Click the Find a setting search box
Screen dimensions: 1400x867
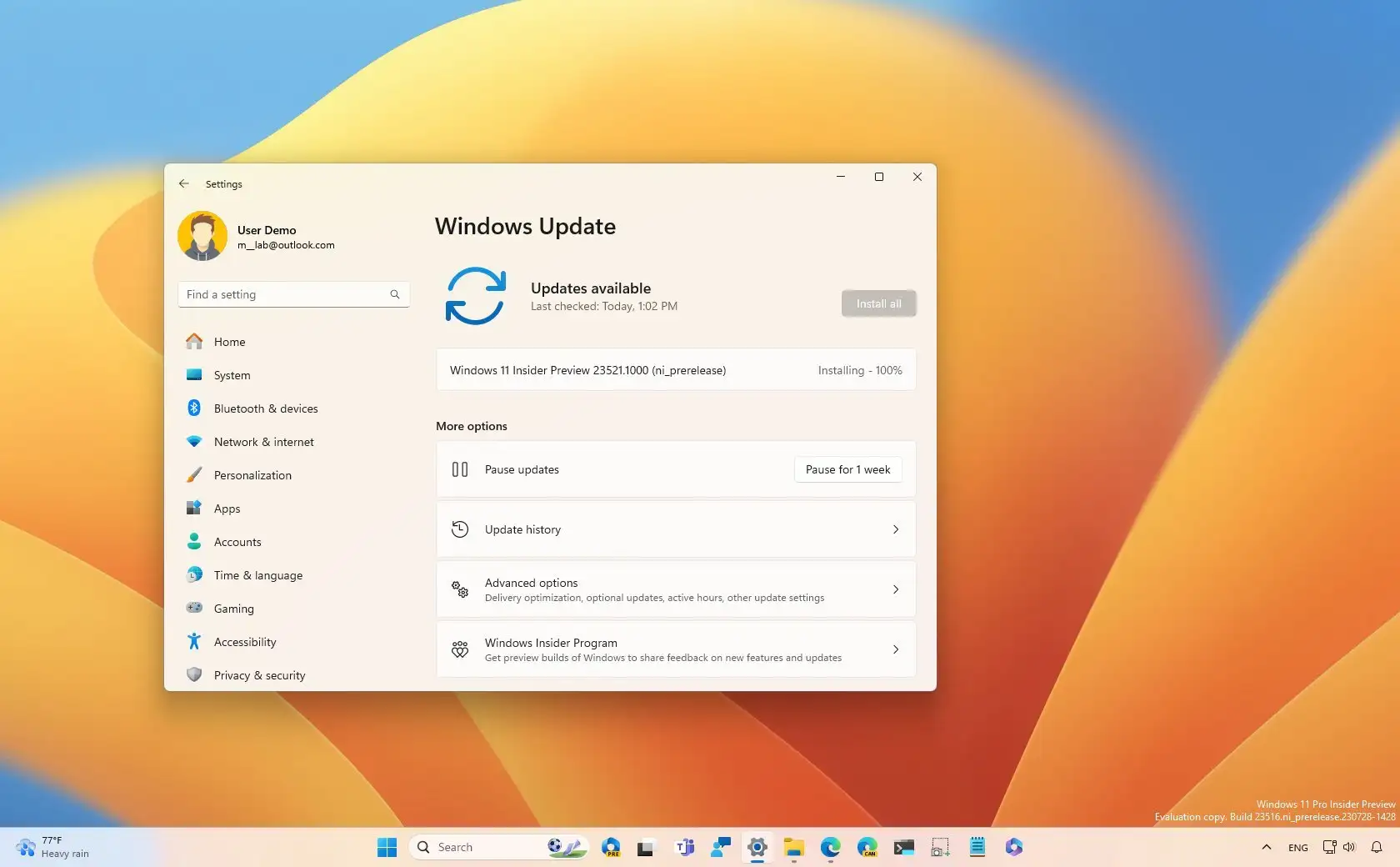(293, 294)
